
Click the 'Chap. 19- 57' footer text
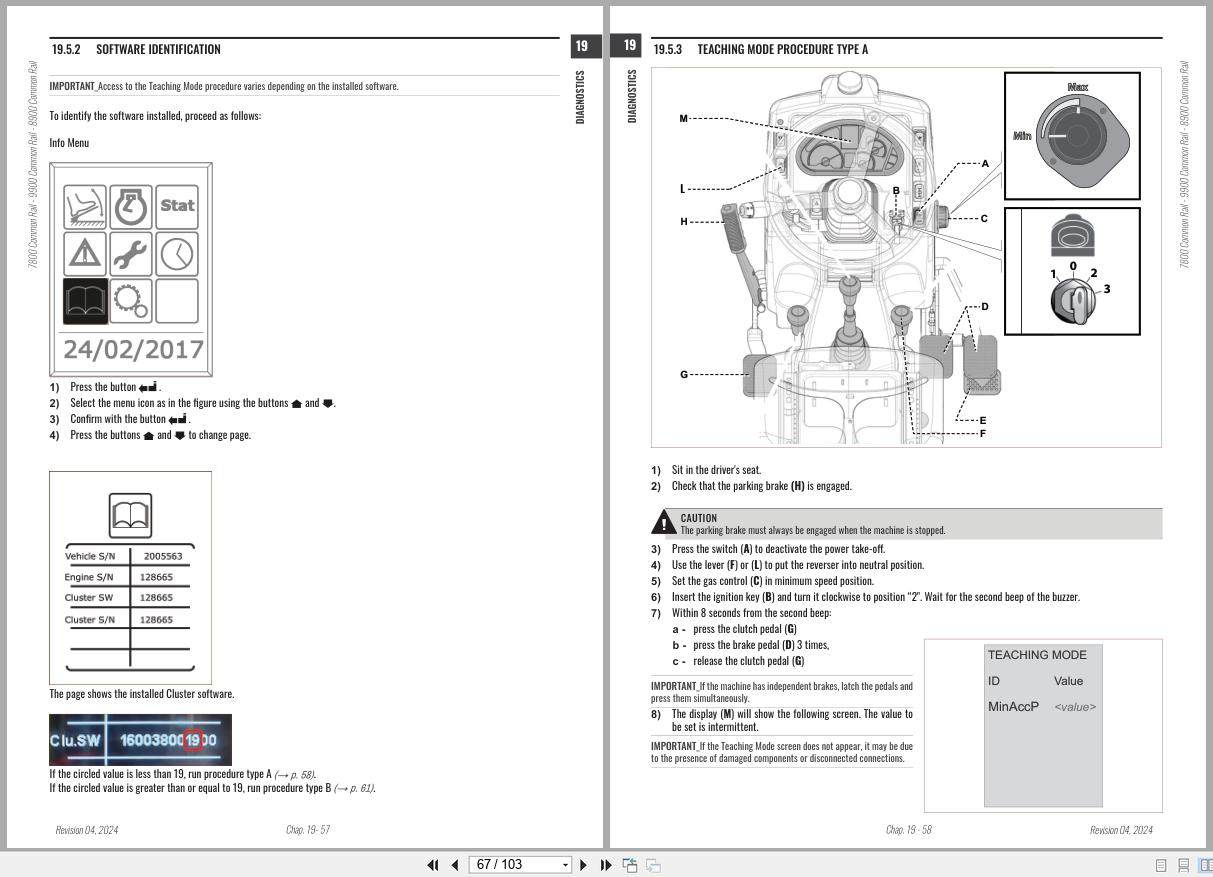308,830
